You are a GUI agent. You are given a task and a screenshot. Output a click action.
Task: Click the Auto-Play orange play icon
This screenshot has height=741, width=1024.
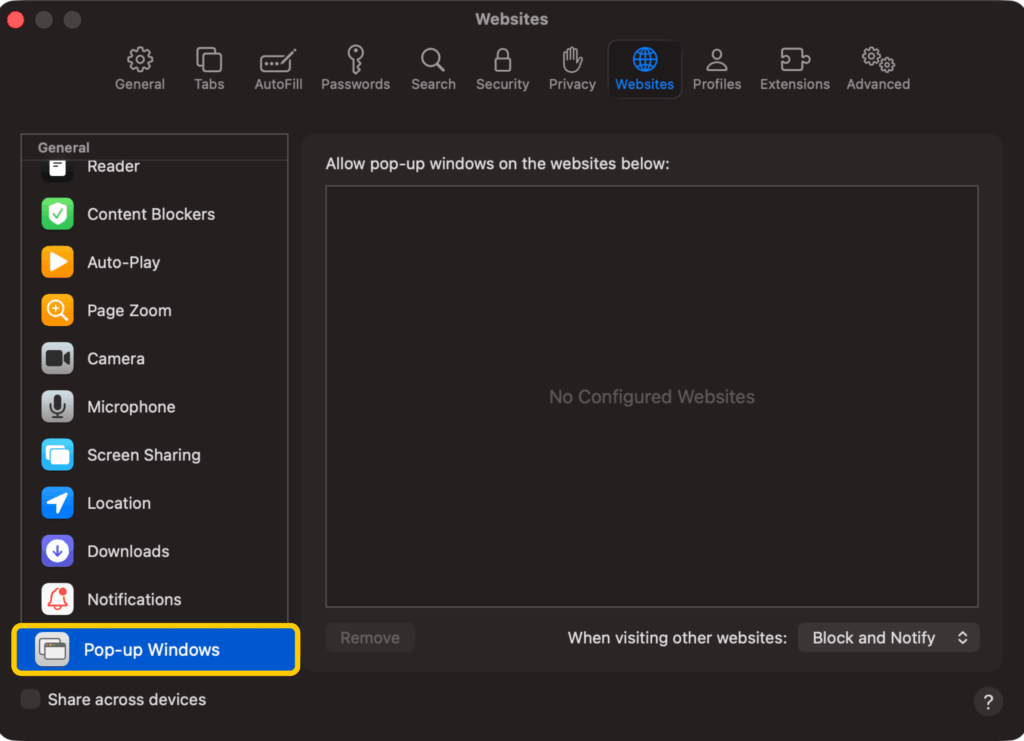(x=57, y=262)
